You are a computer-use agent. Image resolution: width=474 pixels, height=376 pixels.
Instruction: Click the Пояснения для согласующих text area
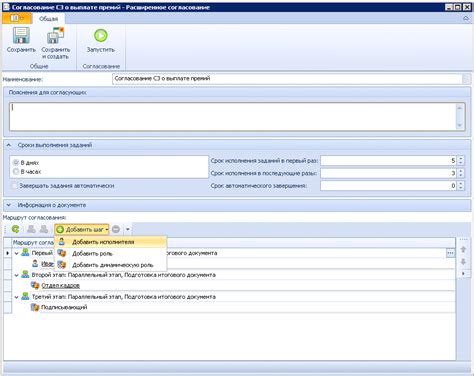[x=233, y=116]
